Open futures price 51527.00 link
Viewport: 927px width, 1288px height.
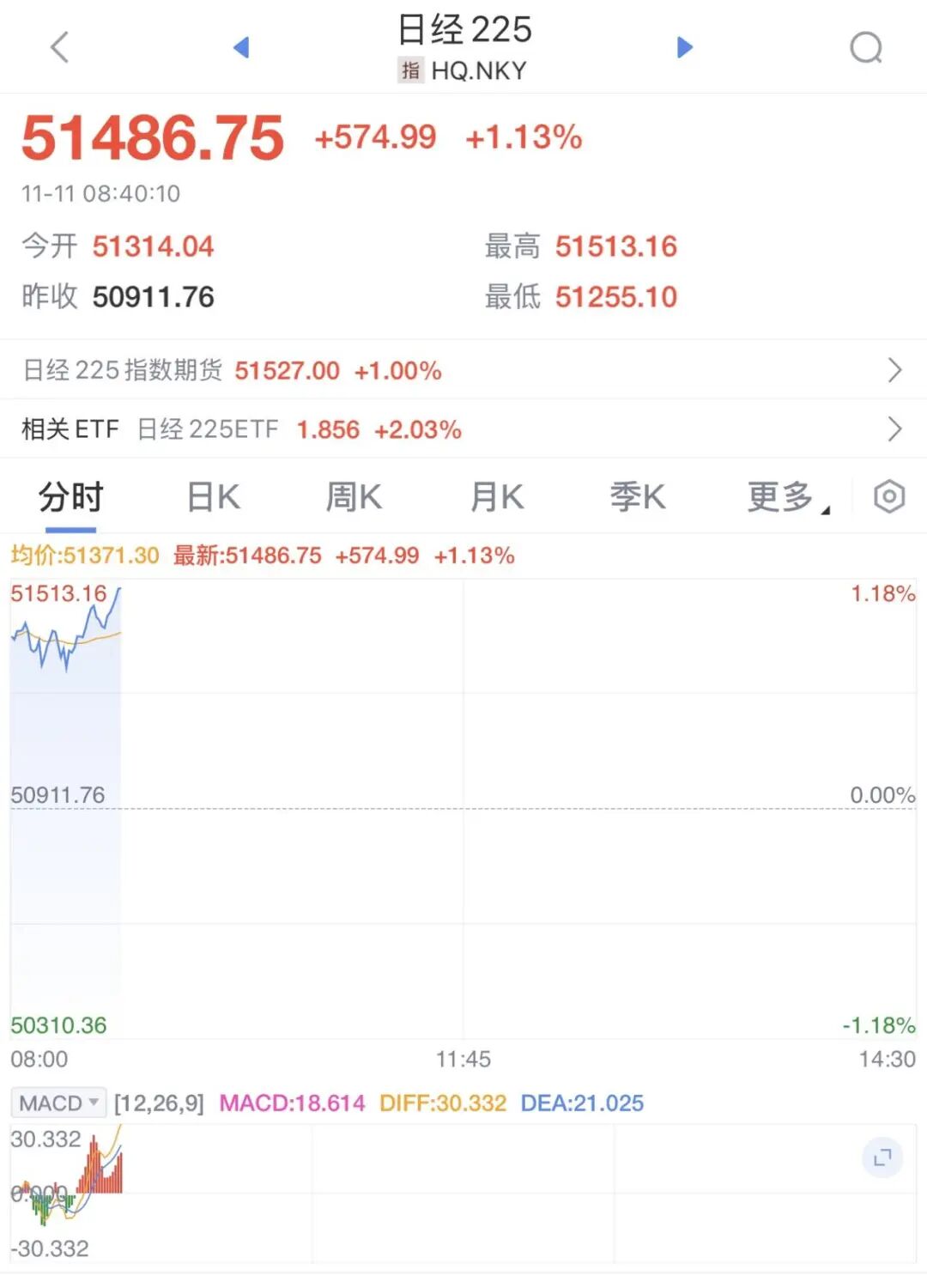click(287, 370)
